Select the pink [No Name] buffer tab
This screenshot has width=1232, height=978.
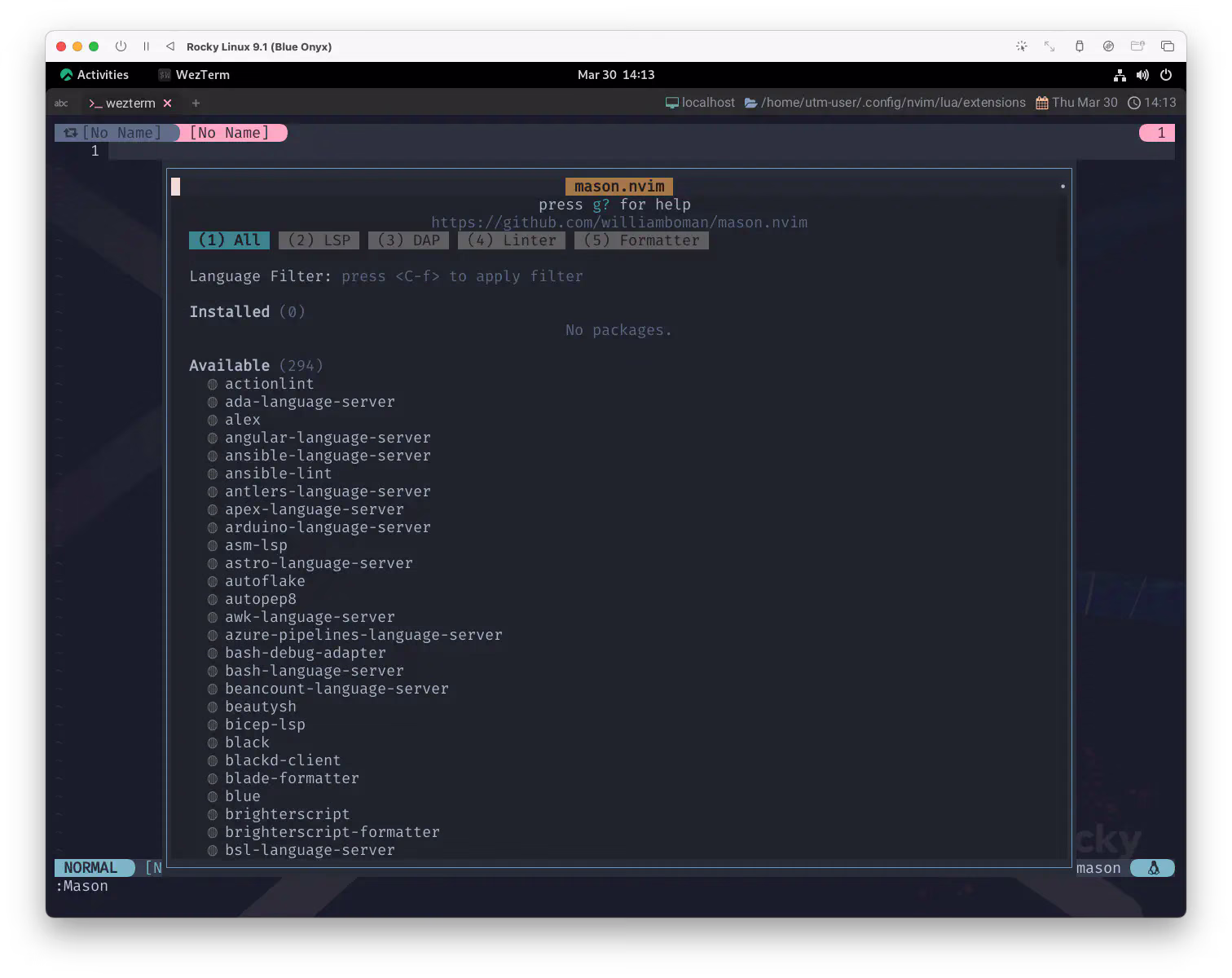pyautogui.click(x=231, y=133)
